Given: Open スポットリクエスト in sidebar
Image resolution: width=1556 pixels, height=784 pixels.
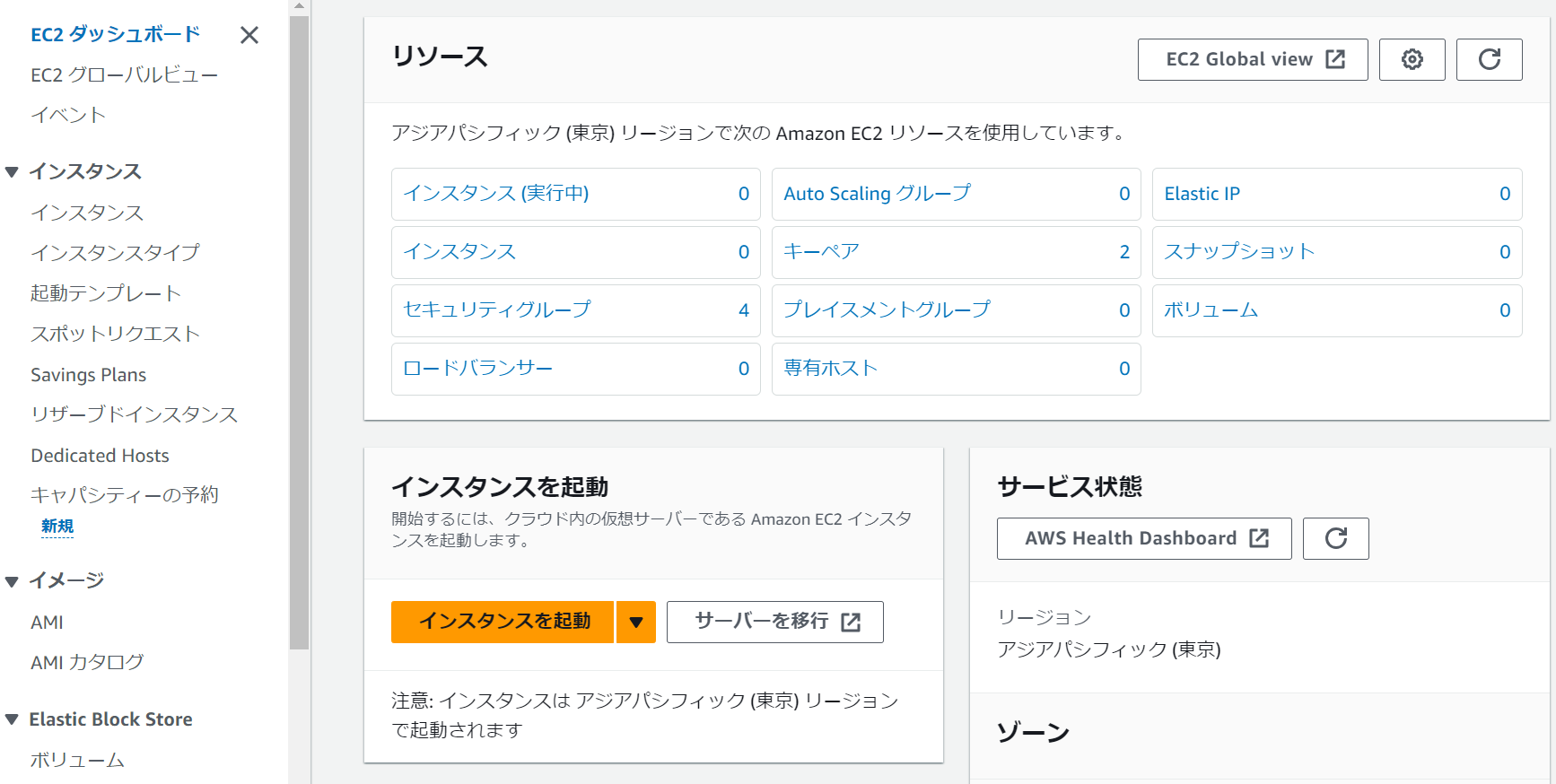Looking at the screenshot, I should [x=115, y=334].
